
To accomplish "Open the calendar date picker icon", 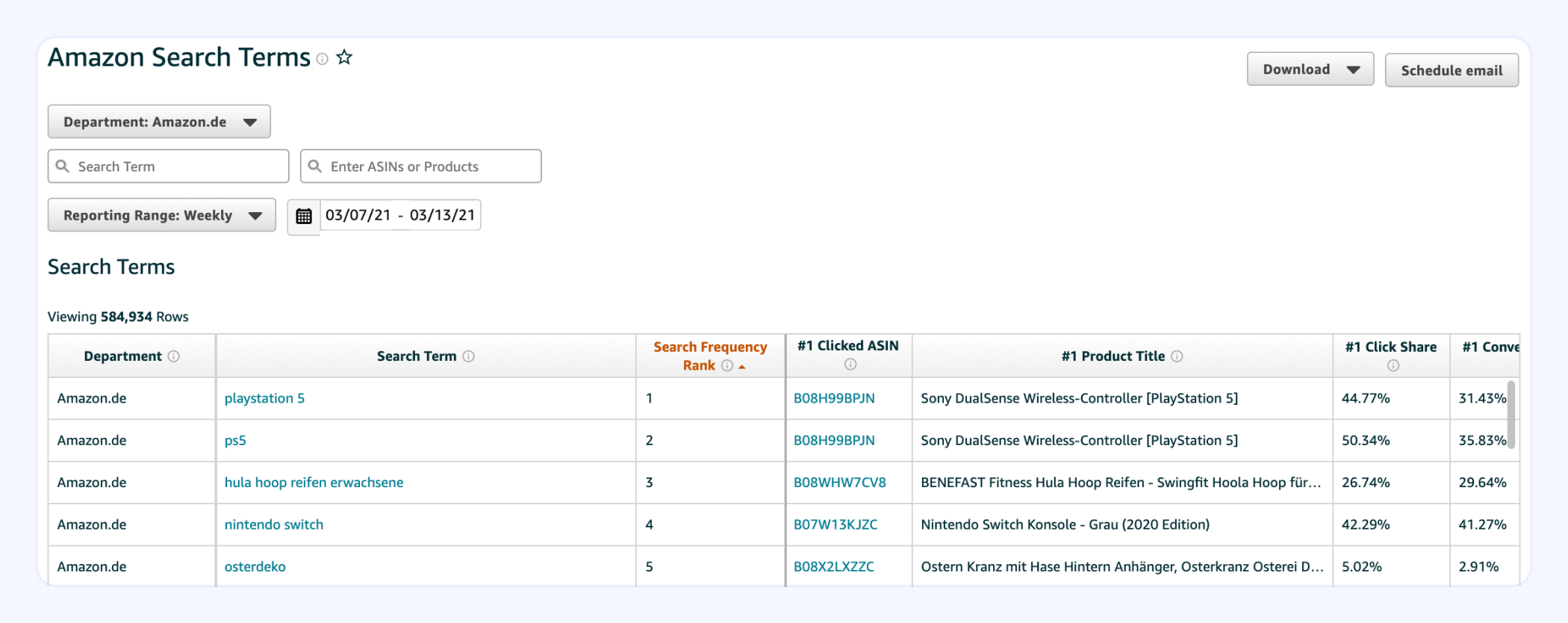I will coord(304,216).
